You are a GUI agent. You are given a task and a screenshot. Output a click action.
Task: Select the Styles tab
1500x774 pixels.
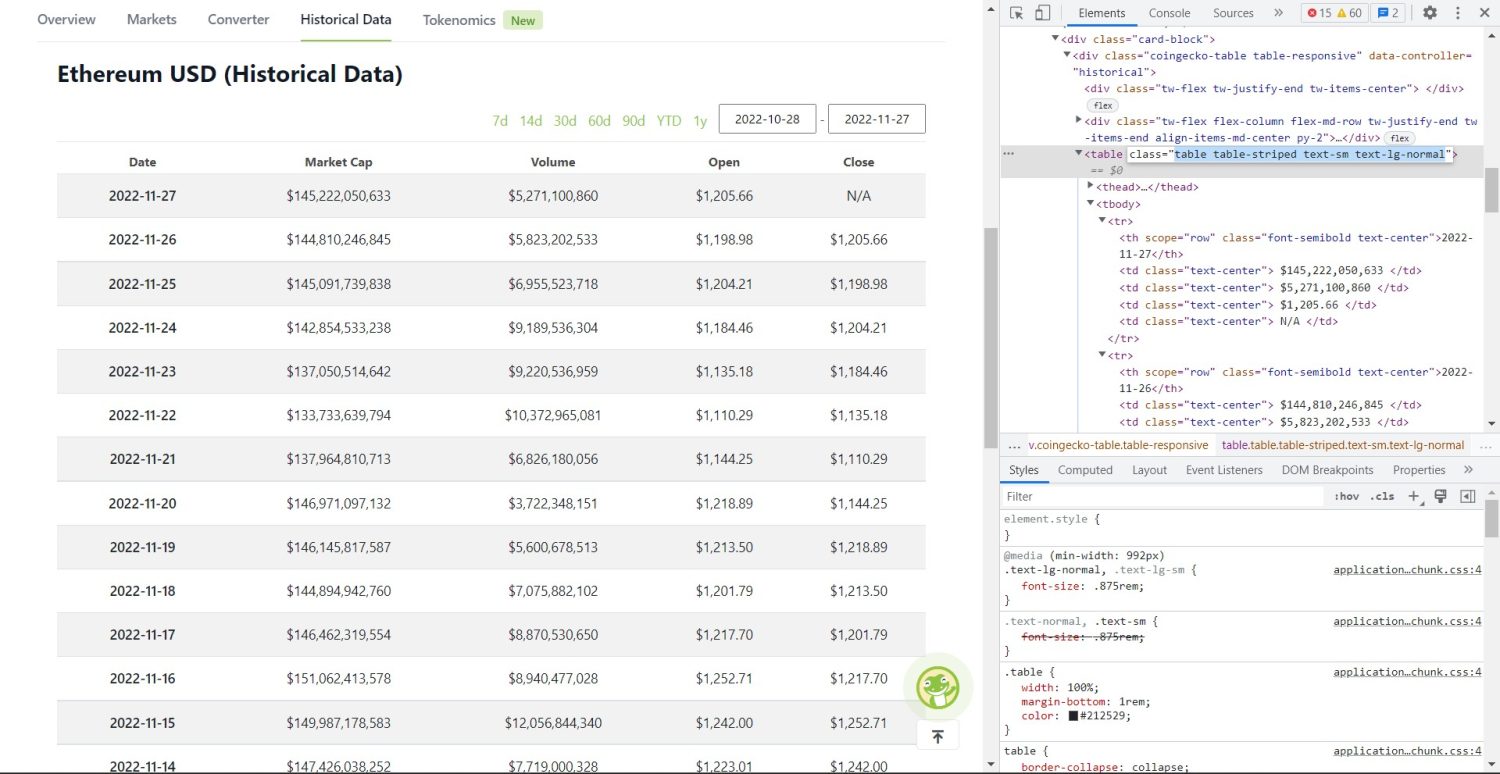[x=1023, y=470]
